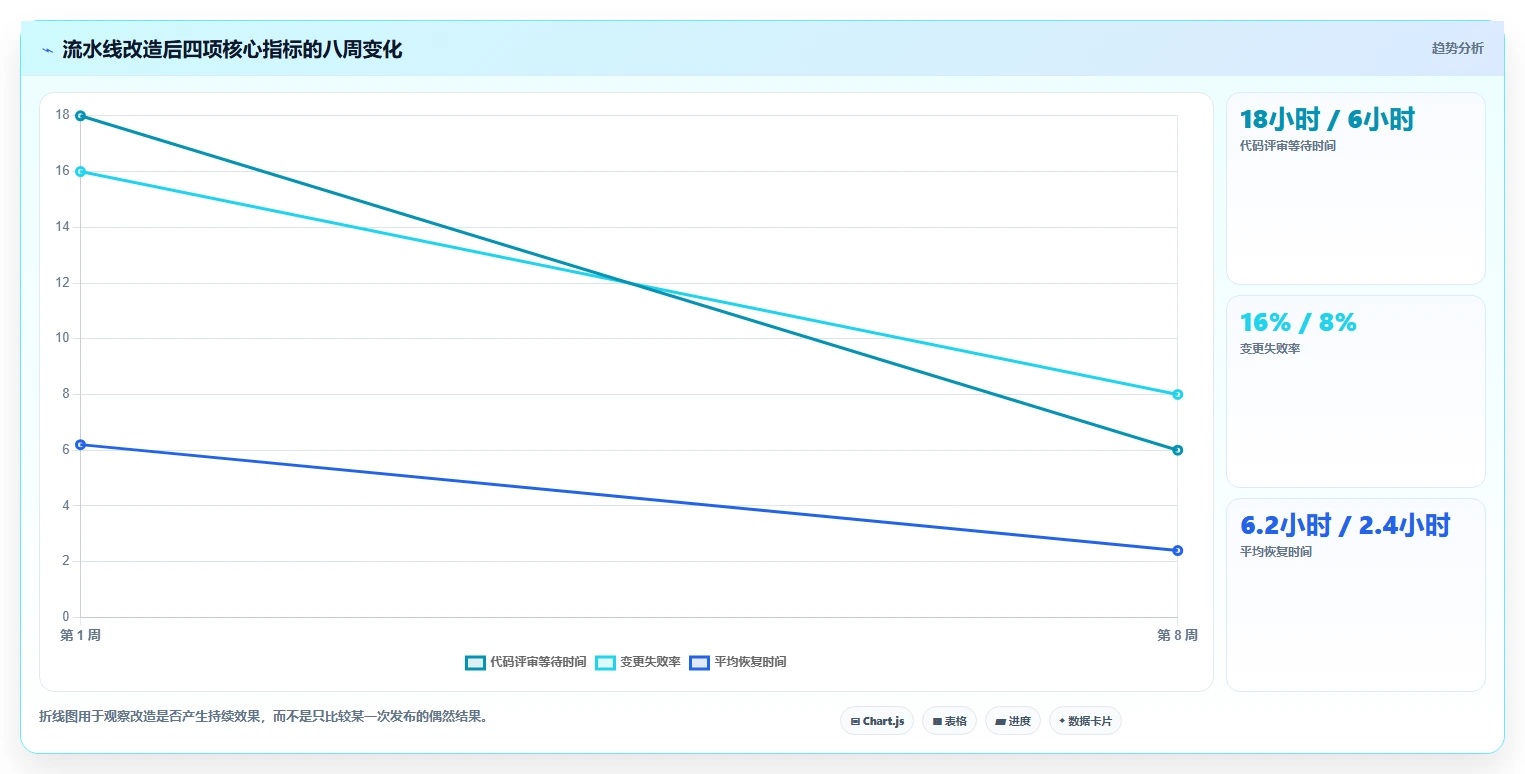The width and height of the screenshot is (1525, 774).
Task: Click the y-axis value 0
Action: click(x=66, y=617)
